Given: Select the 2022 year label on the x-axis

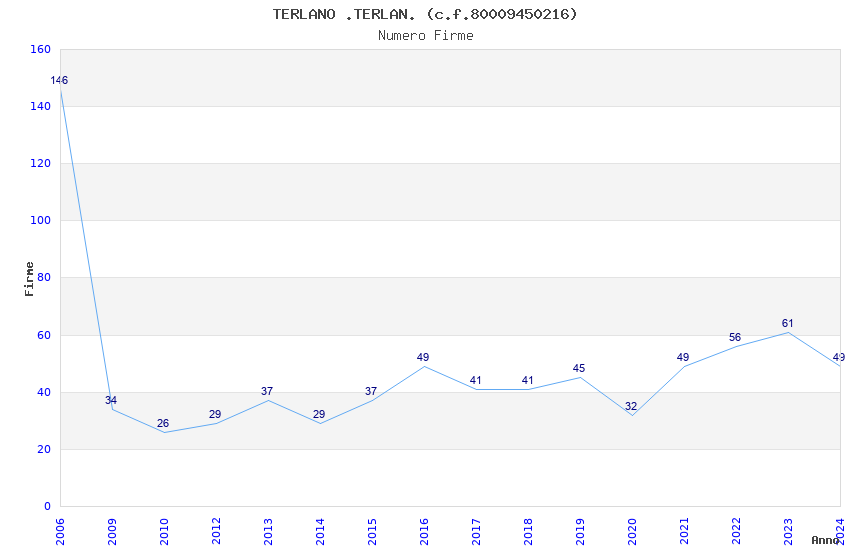Looking at the screenshot, I should (736, 531).
